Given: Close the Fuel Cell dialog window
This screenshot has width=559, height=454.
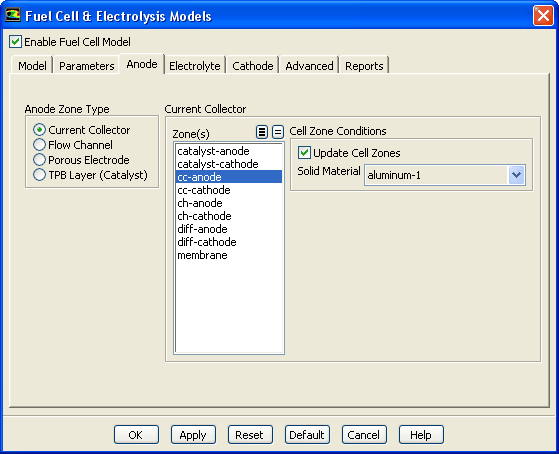Looking at the screenshot, I should (543, 15).
